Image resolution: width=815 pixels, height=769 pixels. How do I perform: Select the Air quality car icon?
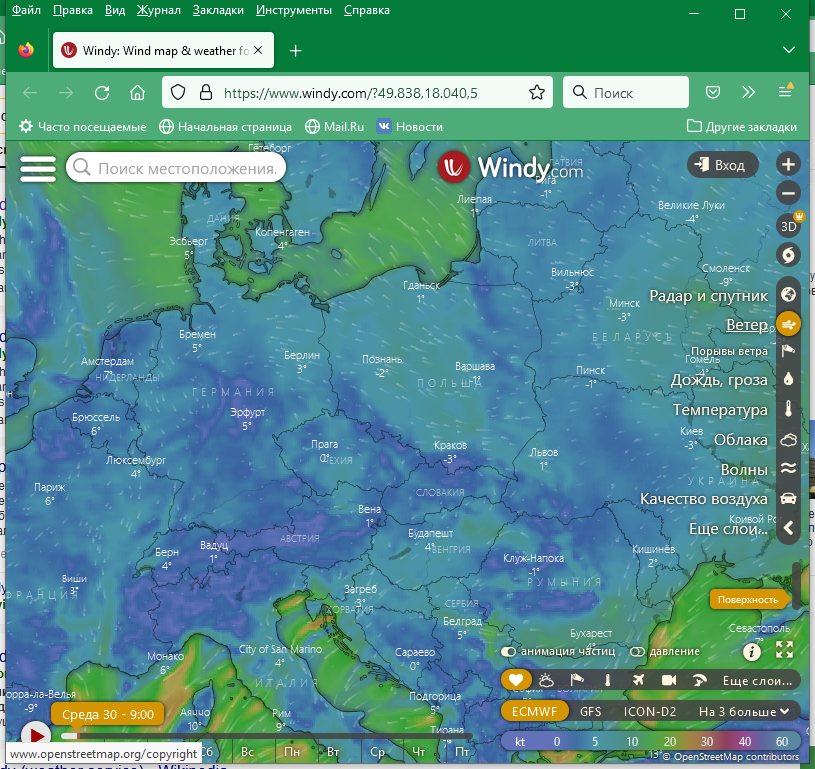point(788,499)
